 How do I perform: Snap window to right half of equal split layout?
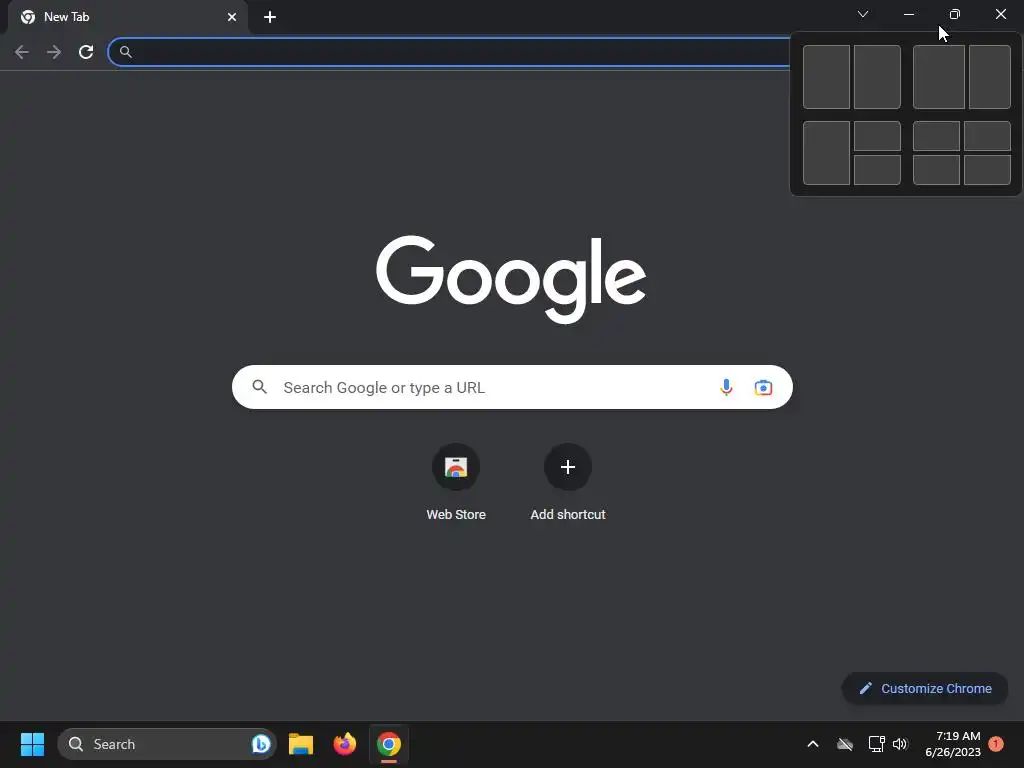click(x=877, y=77)
